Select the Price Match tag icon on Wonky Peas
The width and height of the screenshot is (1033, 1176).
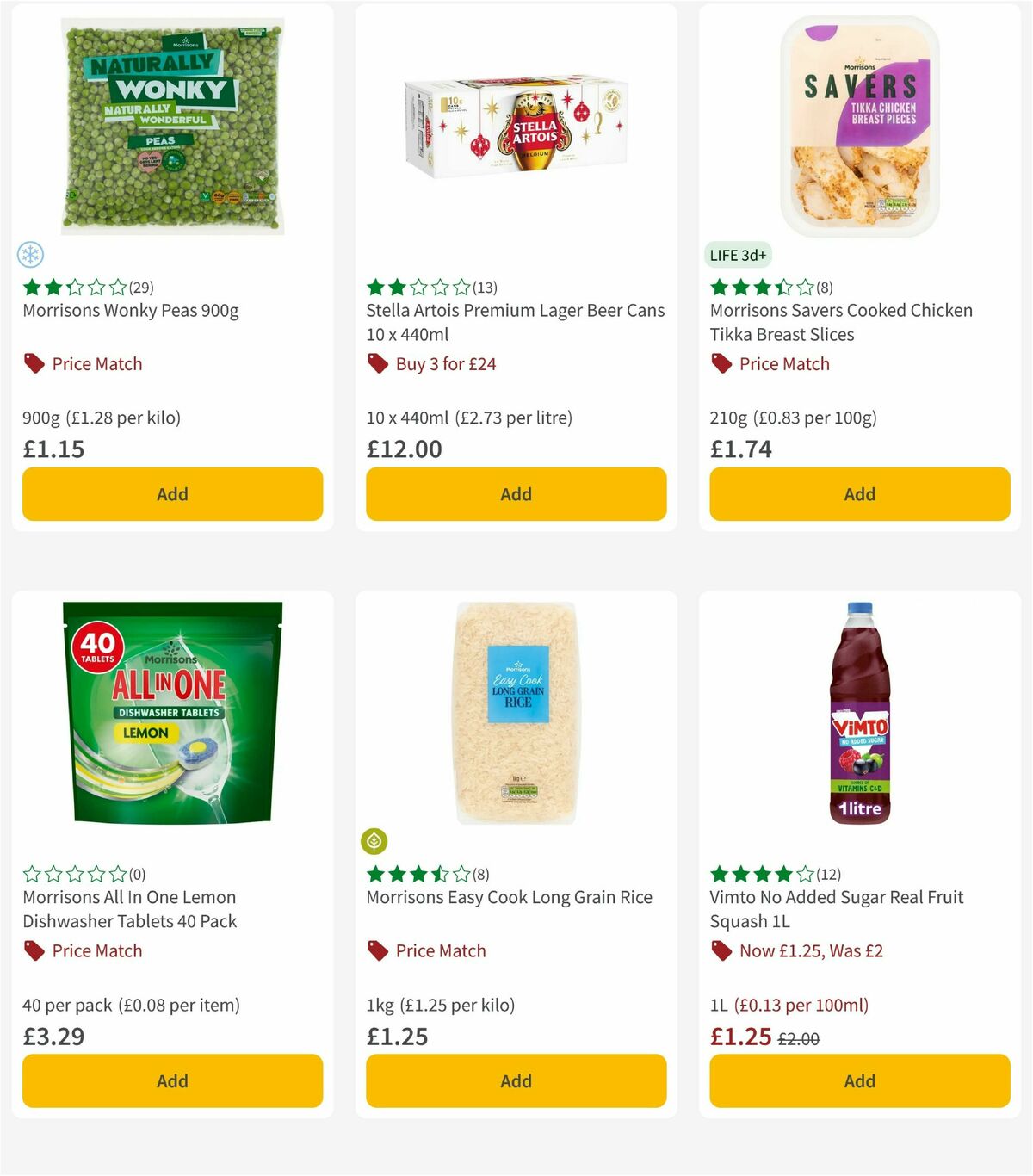(x=33, y=363)
